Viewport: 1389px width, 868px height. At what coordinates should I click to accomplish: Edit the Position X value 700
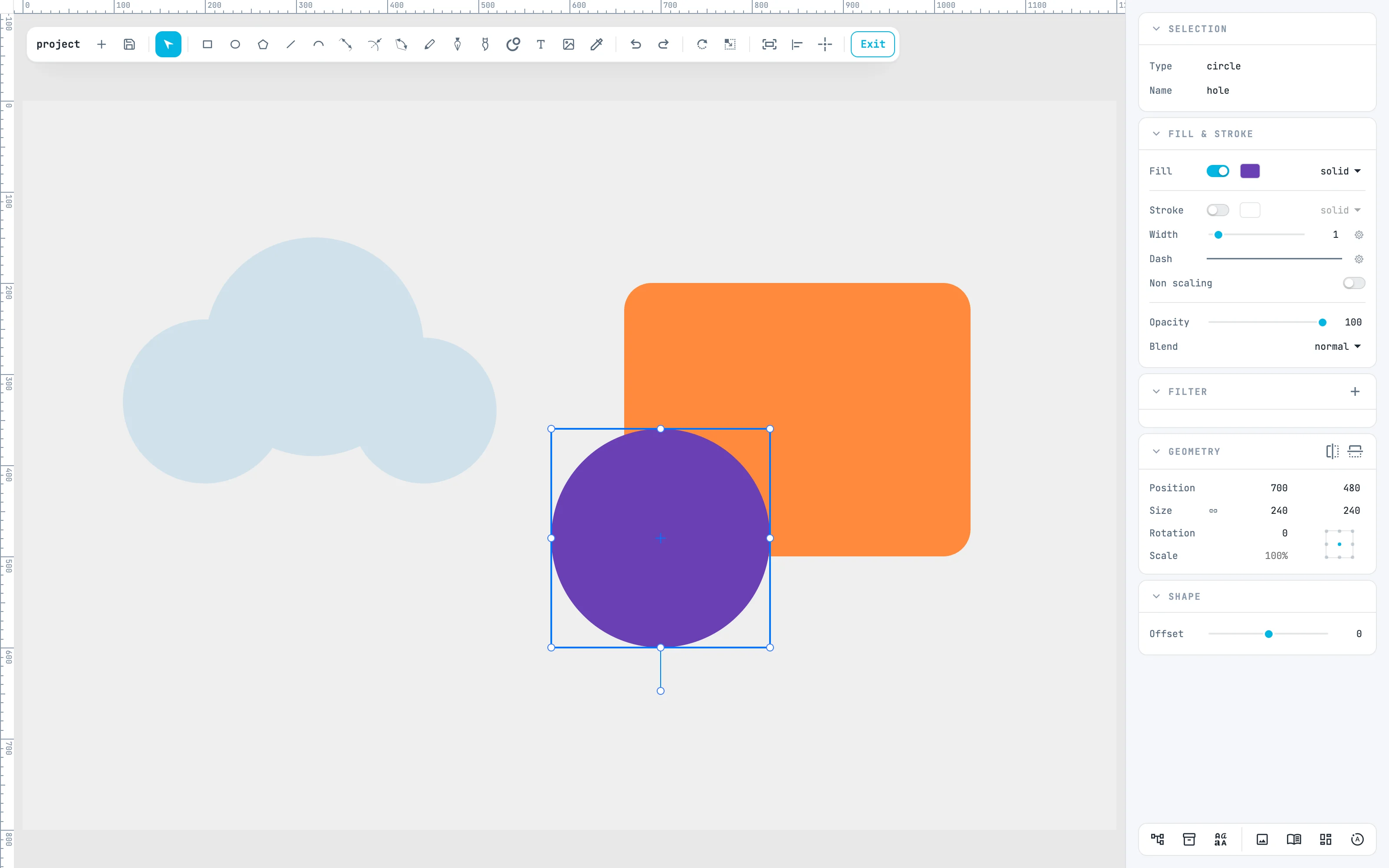1279,488
